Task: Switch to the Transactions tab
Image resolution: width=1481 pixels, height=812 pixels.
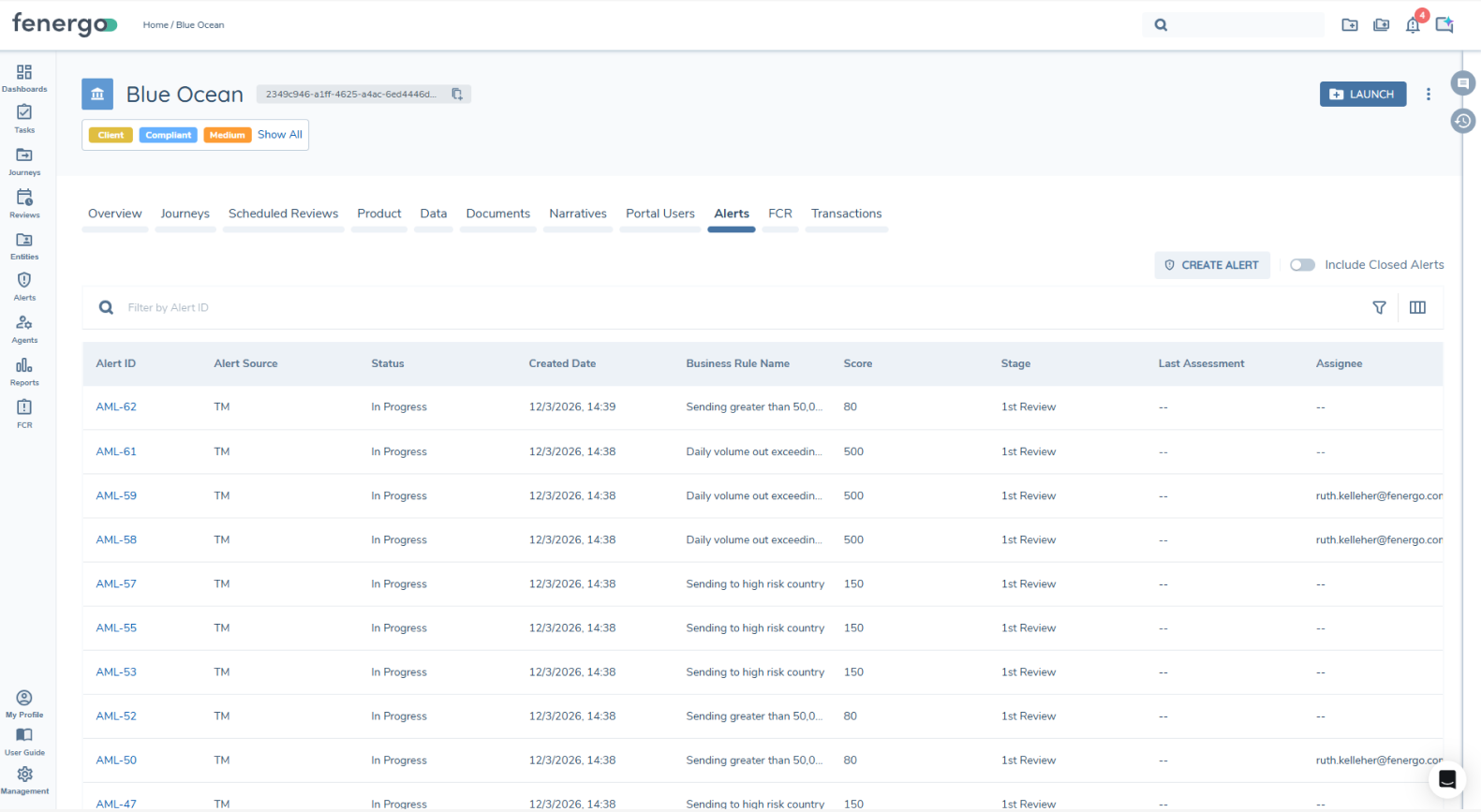Action: pos(846,214)
